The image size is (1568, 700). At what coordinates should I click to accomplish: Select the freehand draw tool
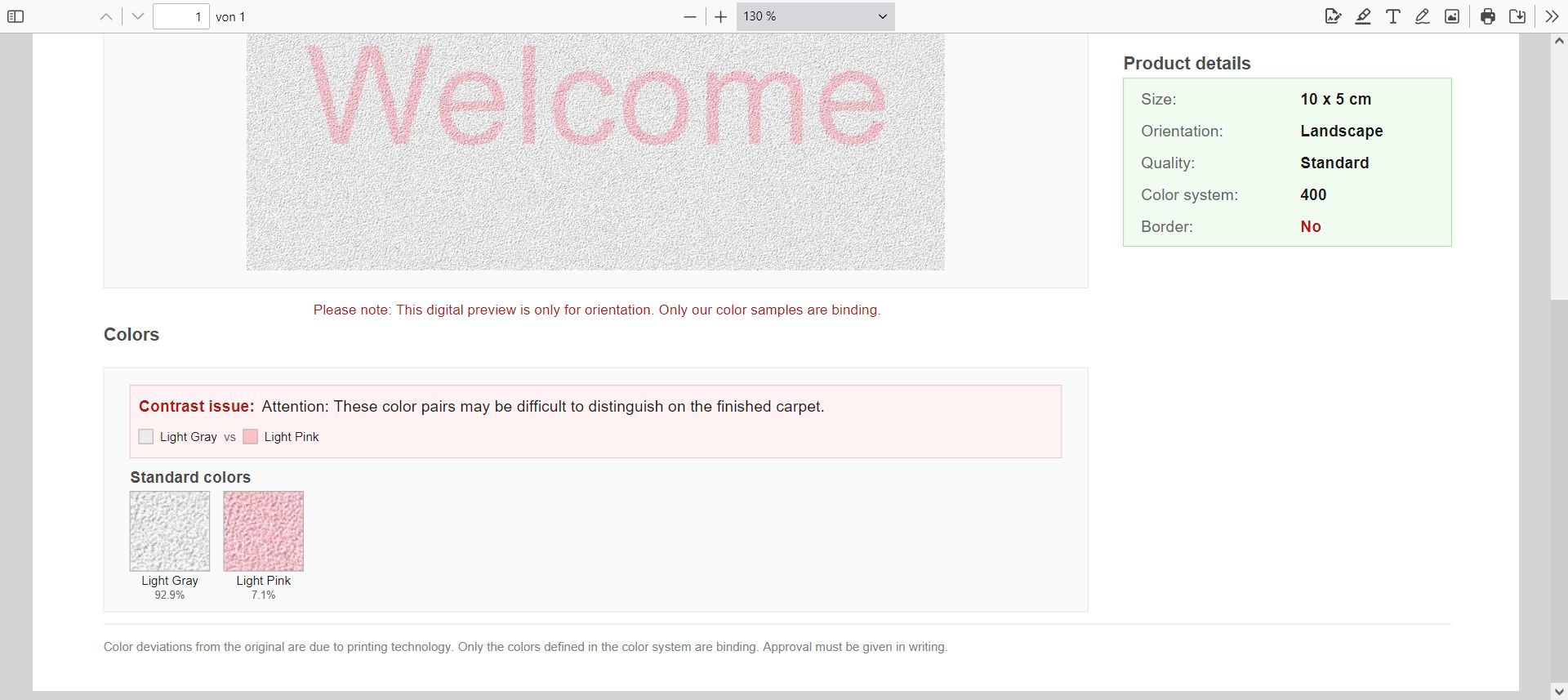(x=1423, y=16)
